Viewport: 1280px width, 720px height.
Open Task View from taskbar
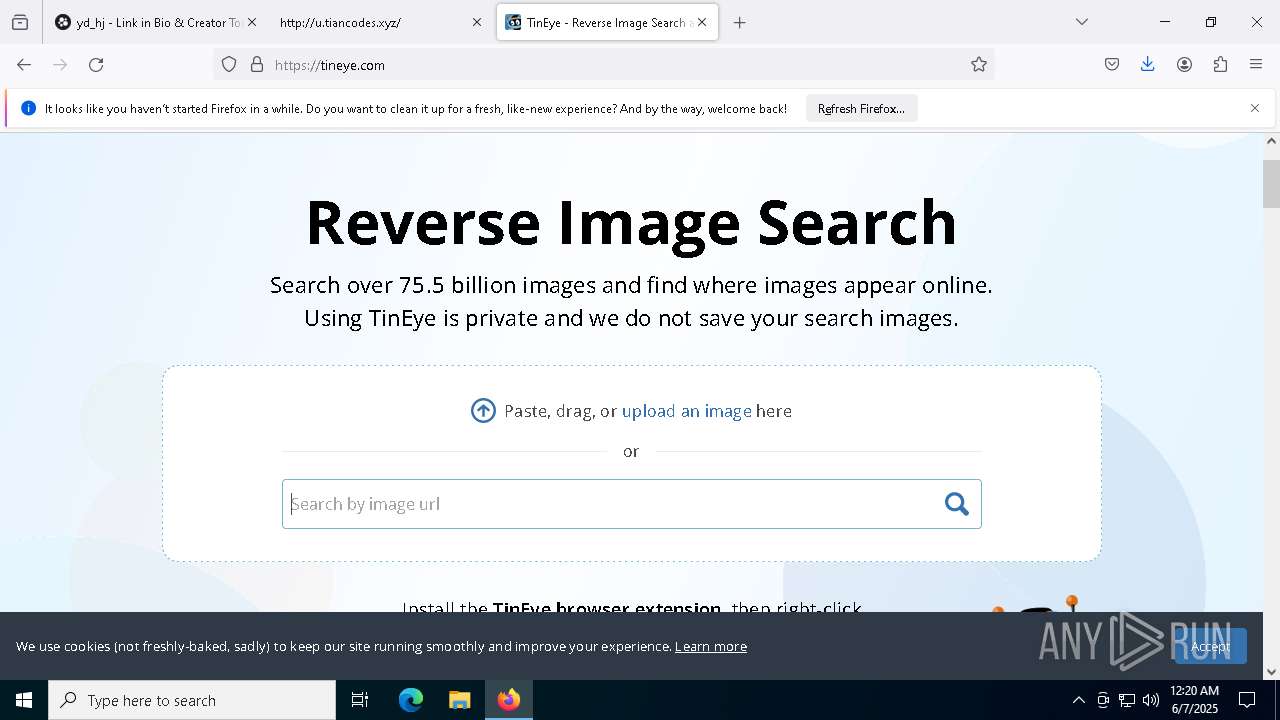coord(360,700)
